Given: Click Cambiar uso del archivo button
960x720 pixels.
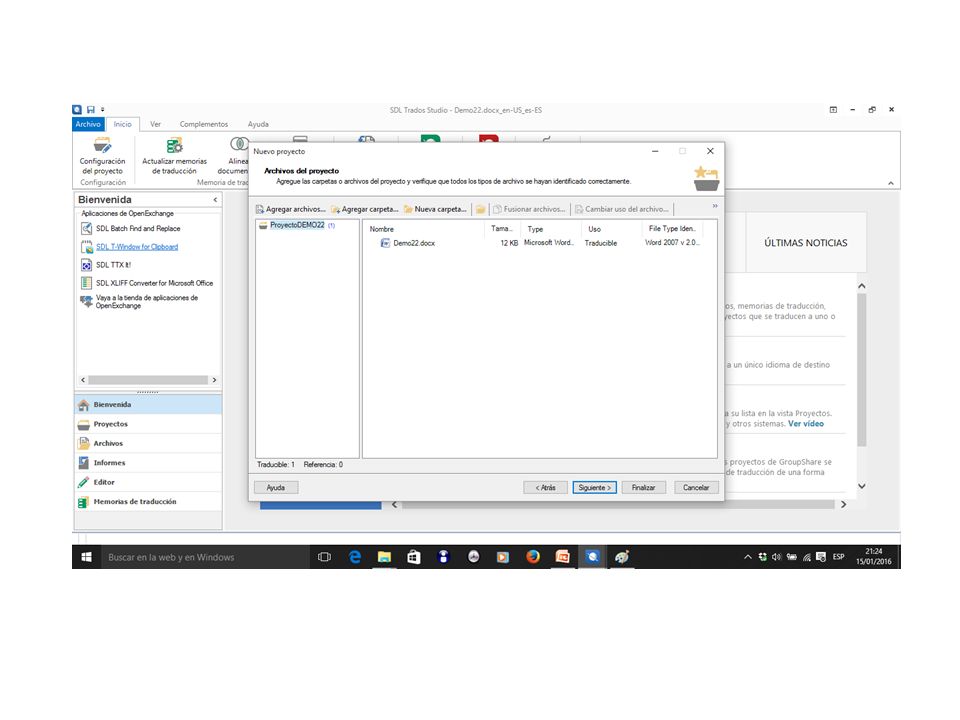Looking at the screenshot, I should pyautogui.click(x=621, y=209).
